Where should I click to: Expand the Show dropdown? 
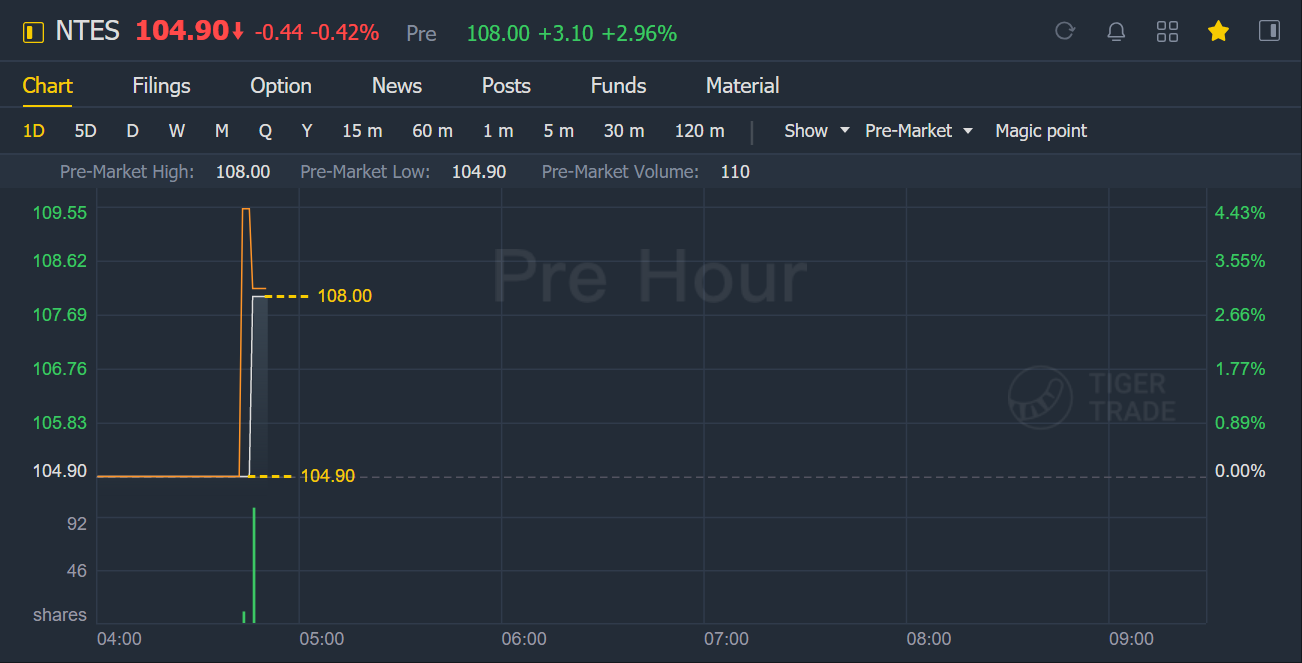[x=816, y=131]
